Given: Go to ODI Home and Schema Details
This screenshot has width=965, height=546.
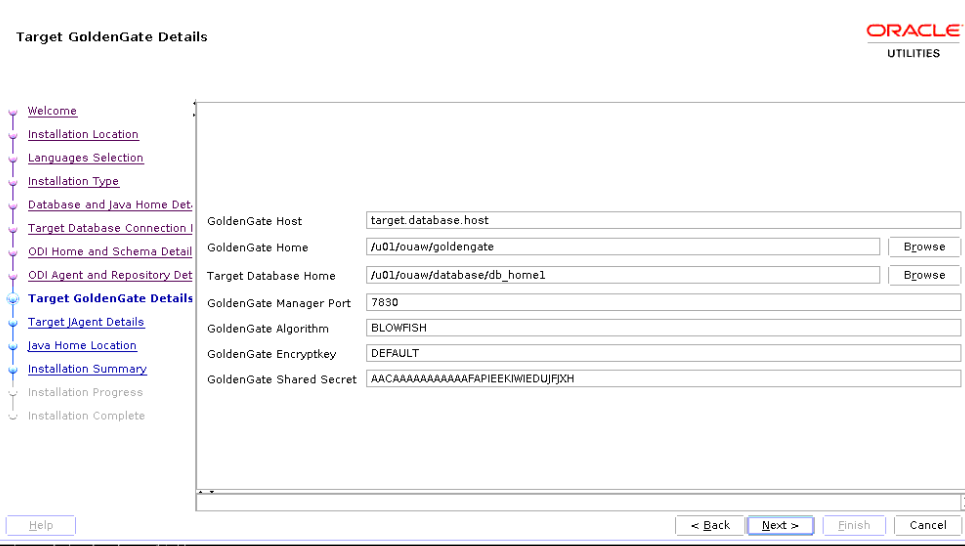Looking at the screenshot, I should click(x=110, y=251).
